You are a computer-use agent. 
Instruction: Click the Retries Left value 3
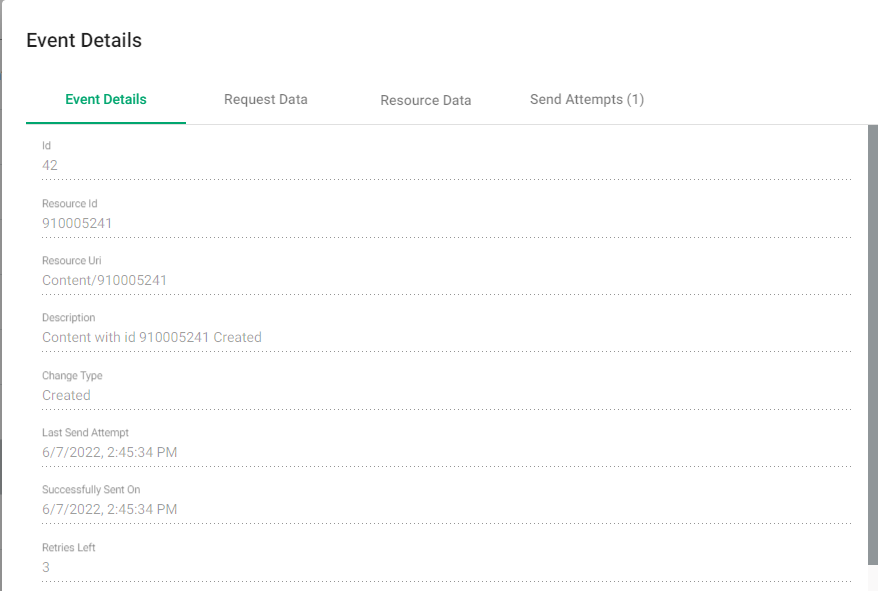(46, 567)
